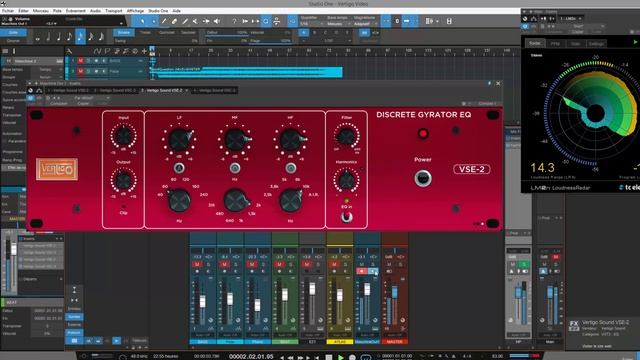640x360 pixels.
Task: Unmute the first track in arrangement
Action: 80,61
